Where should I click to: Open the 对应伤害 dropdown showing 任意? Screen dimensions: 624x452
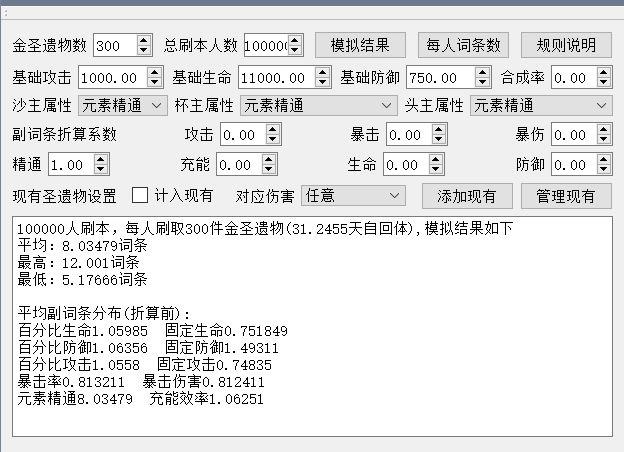[353, 195]
